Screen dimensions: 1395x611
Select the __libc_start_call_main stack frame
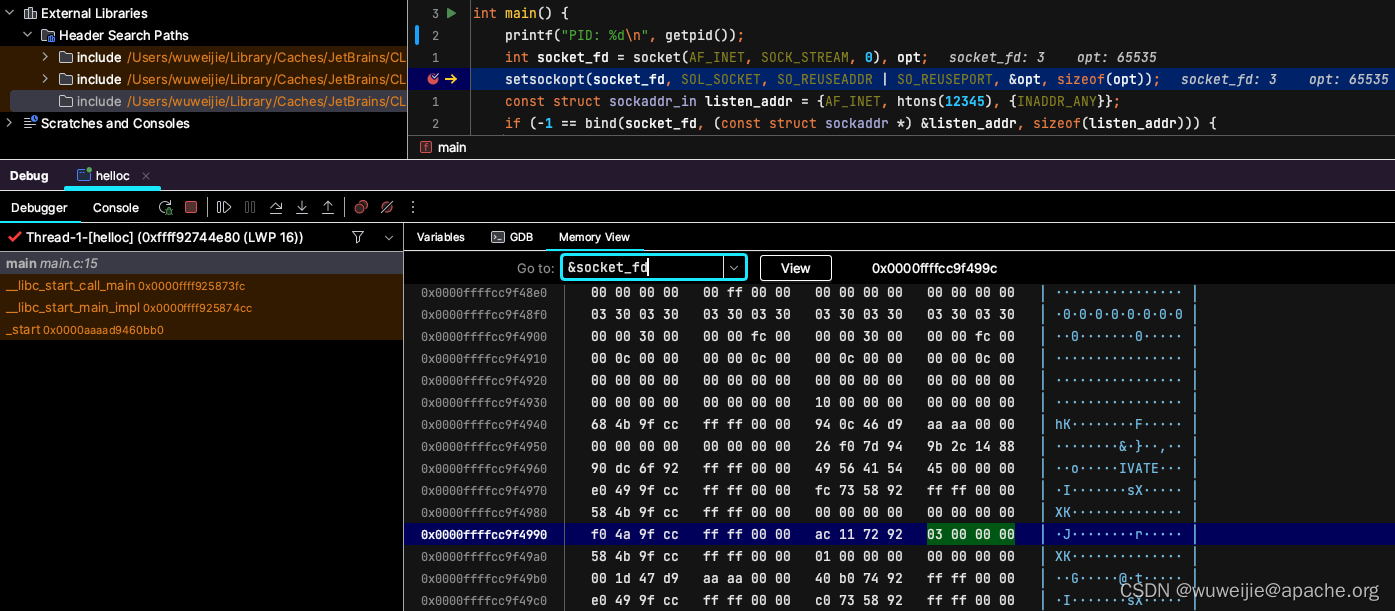click(x=201, y=285)
